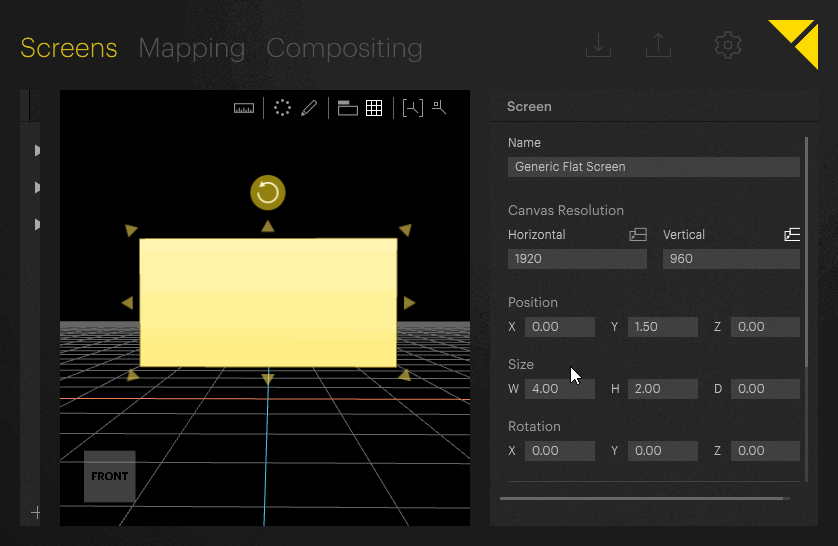The width and height of the screenshot is (838, 546).
Task: Click the Rotation X field
Action: tap(560, 450)
